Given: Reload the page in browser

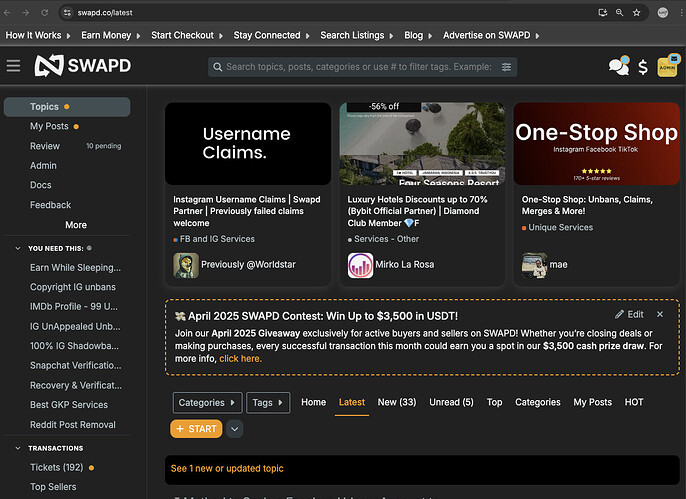Looking at the screenshot, I should 45,13.
